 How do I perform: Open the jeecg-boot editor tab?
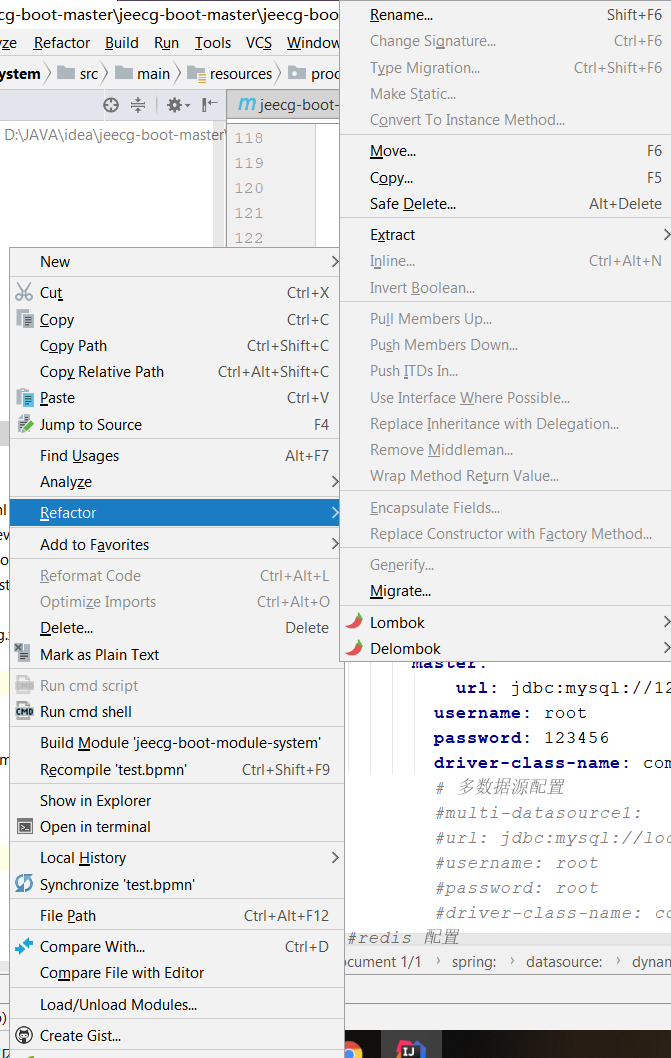tap(284, 105)
